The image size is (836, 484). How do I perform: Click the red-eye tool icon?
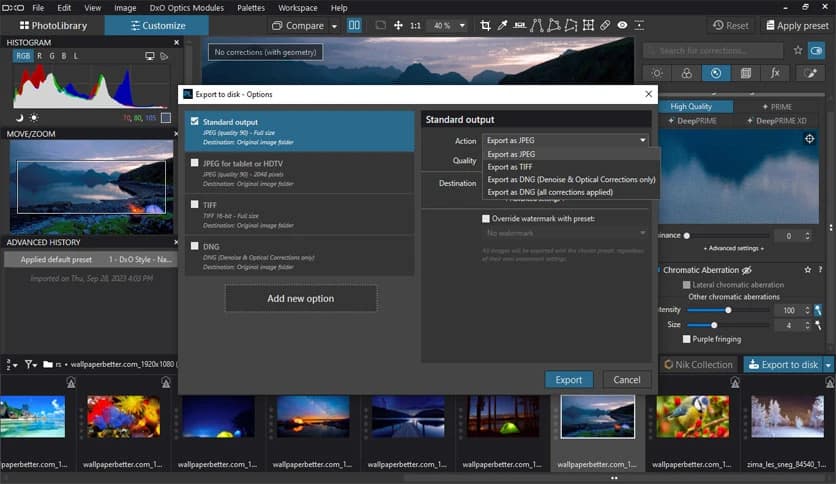click(x=622, y=25)
